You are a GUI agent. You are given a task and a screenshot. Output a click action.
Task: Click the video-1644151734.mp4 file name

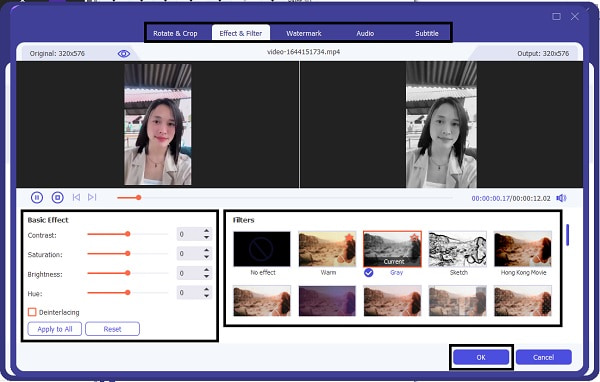pyautogui.click(x=303, y=52)
